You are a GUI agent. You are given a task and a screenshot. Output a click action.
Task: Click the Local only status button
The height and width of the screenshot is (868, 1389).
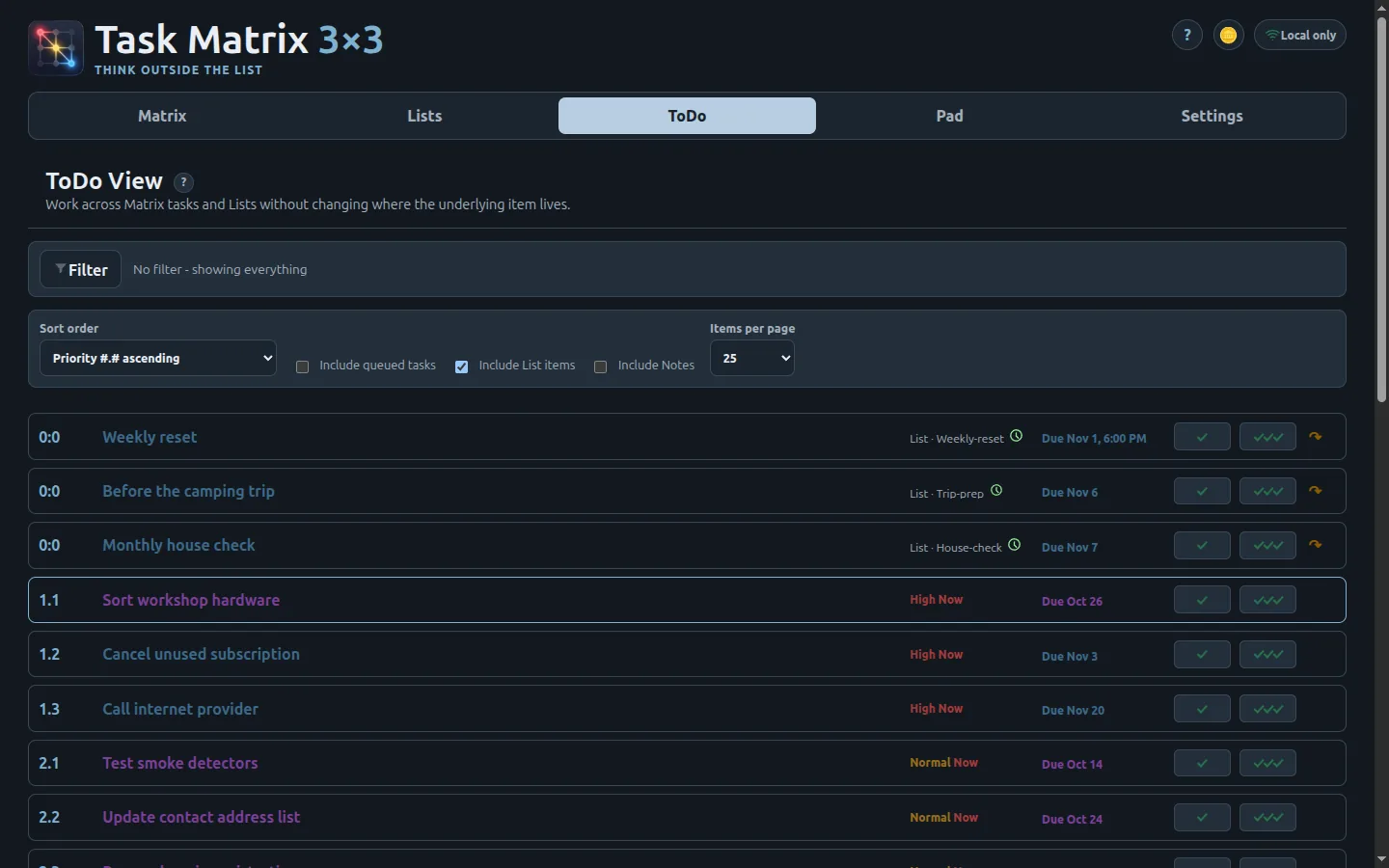tap(1299, 35)
